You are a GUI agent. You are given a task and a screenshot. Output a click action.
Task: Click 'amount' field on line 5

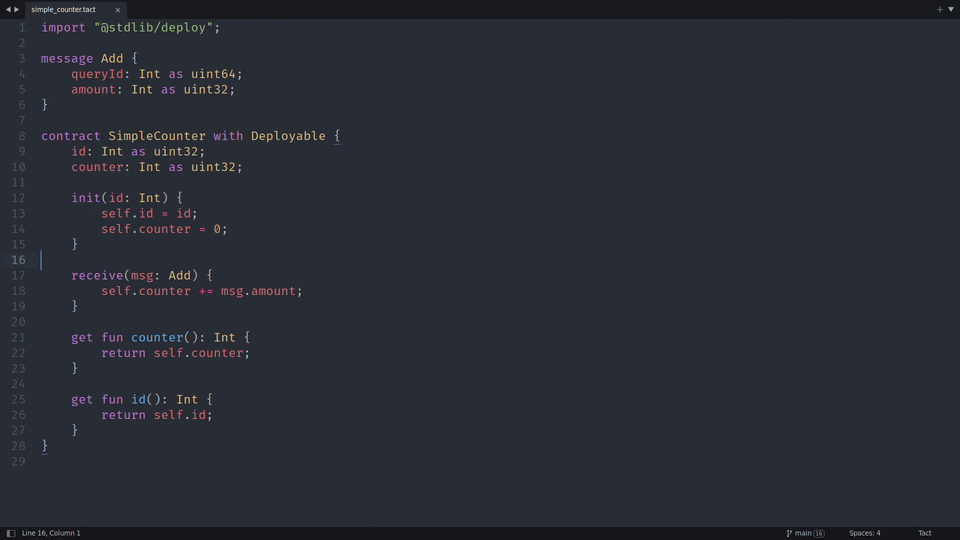(x=93, y=89)
